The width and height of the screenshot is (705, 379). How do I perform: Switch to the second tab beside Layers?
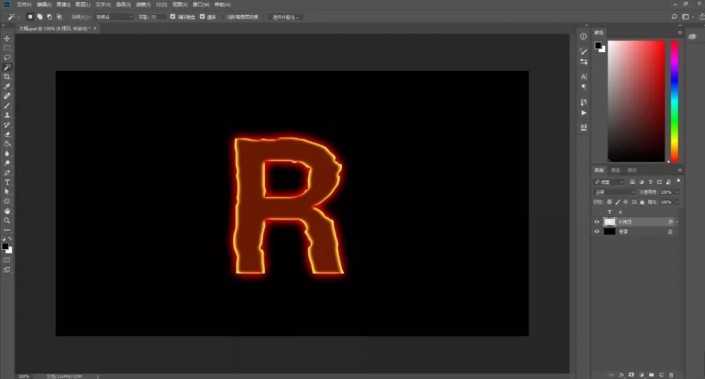[x=616, y=170]
